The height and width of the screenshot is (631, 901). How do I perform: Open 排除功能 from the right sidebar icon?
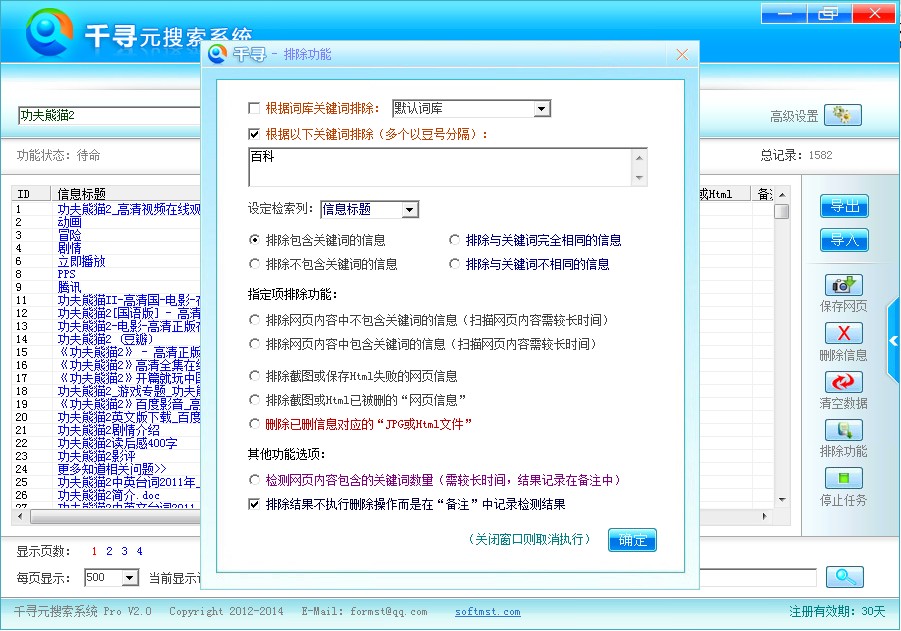pos(844,430)
